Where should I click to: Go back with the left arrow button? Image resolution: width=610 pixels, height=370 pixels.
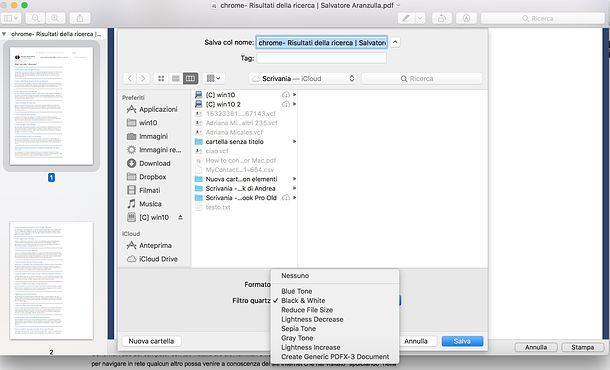coord(130,78)
